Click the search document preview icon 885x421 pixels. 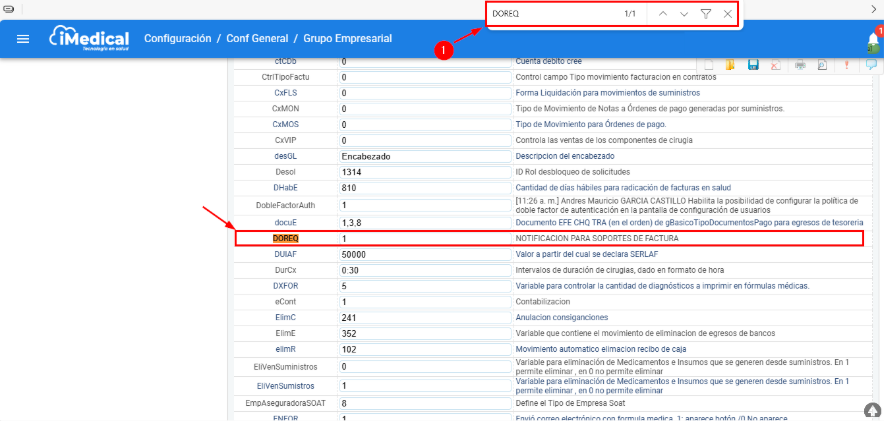823,65
